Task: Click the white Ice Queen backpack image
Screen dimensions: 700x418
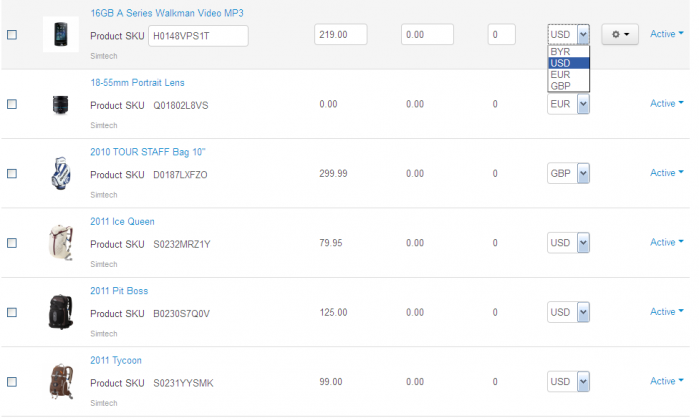Action: point(61,242)
